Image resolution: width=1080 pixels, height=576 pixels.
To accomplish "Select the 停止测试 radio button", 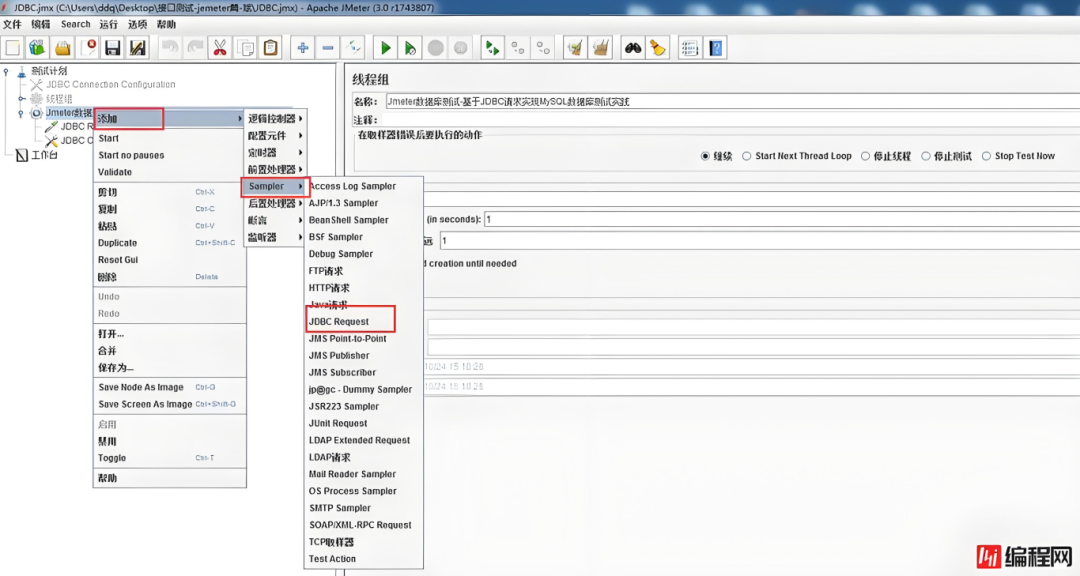I will (x=926, y=156).
